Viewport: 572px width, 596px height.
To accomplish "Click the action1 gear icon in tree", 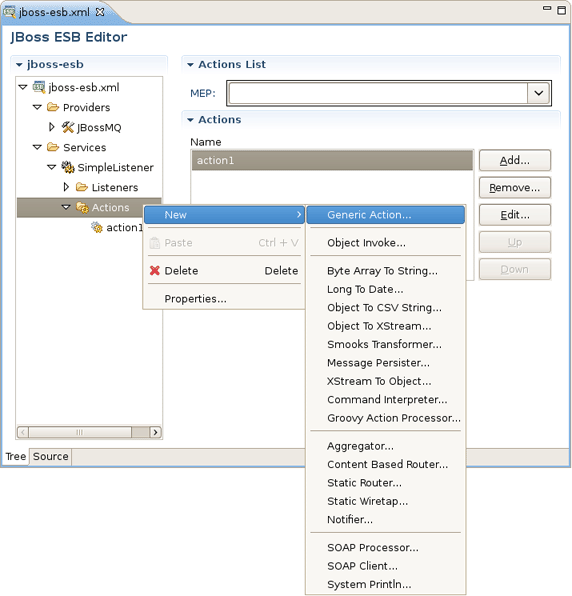I will click(x=97, y=227).
